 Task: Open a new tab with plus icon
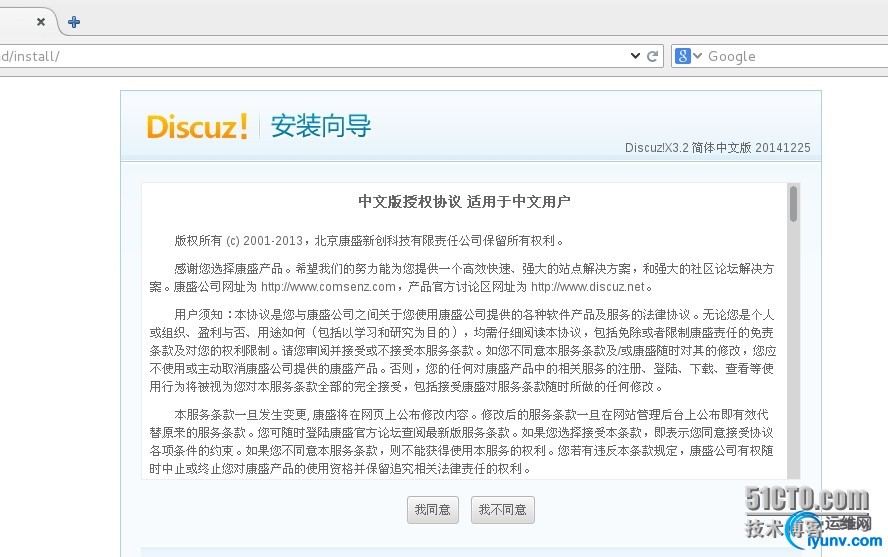tap(74, 22)
